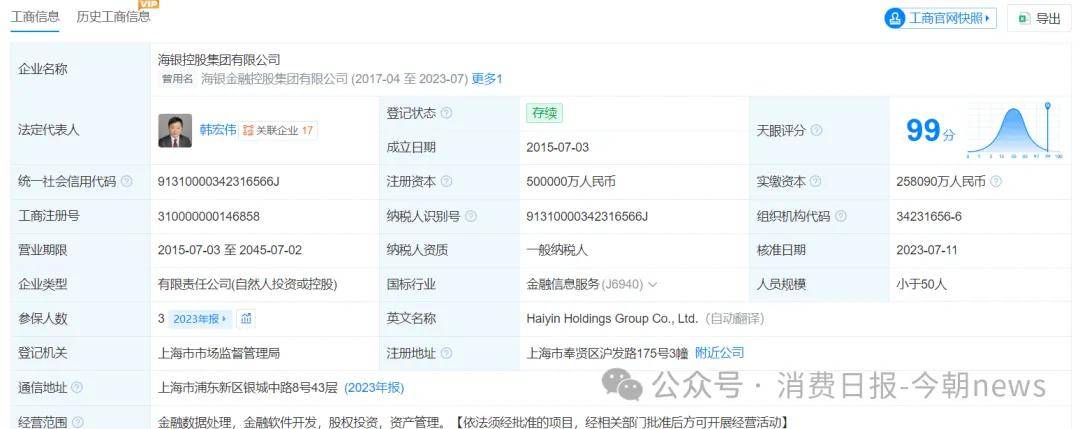
Task: Click help icon next to 纳税人识别号
Action: [471, 216]
